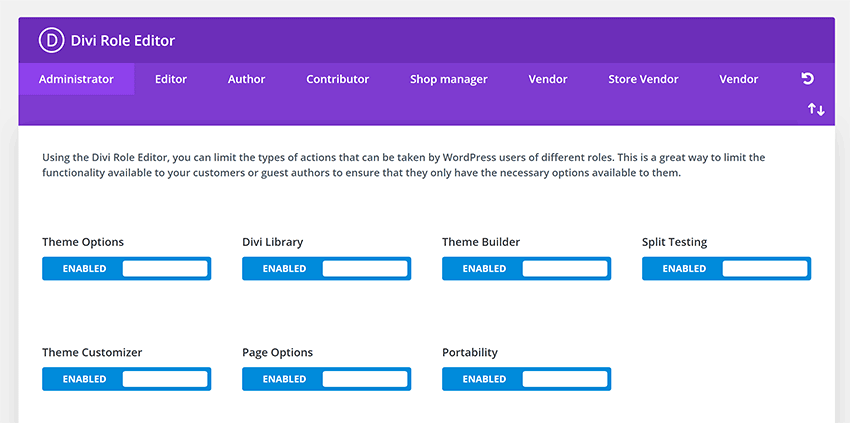Toggle the Split Testing switch

pos(726,268)
